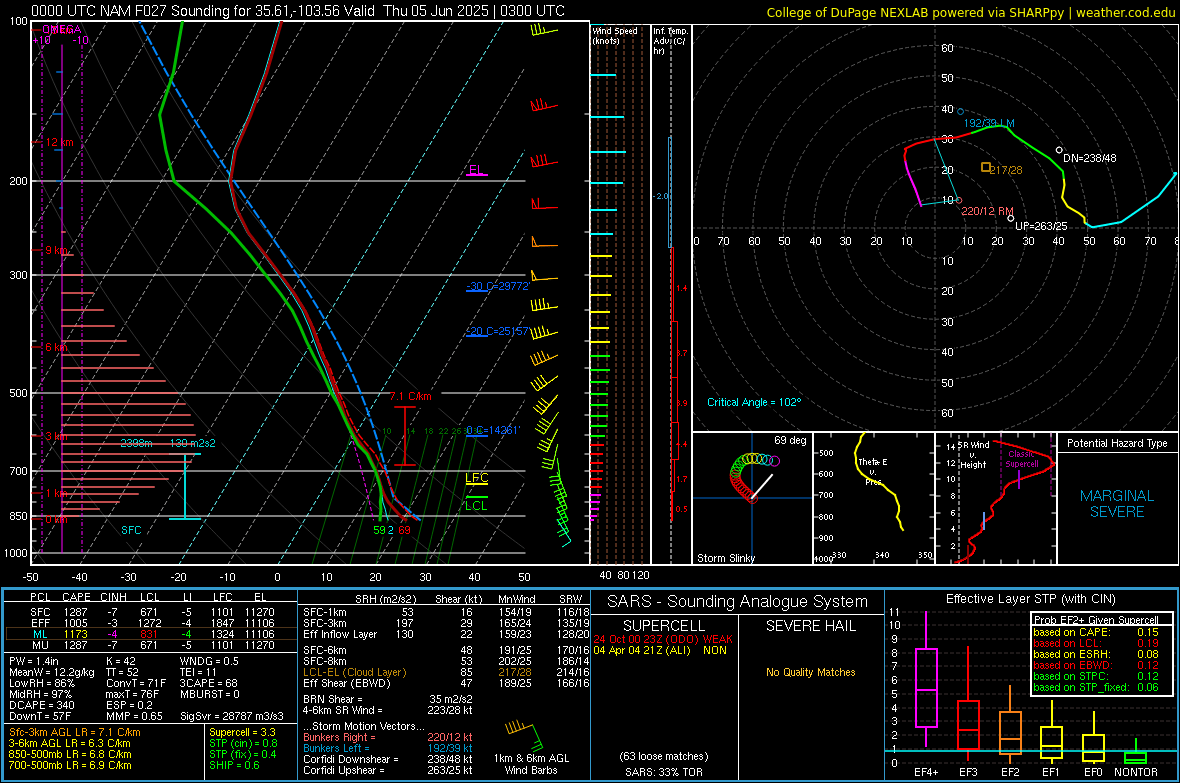This screenshot has height=783, width=1180.
Task: Click the 192/39 LM hodograph label
Action: click(x=989, y=123)
